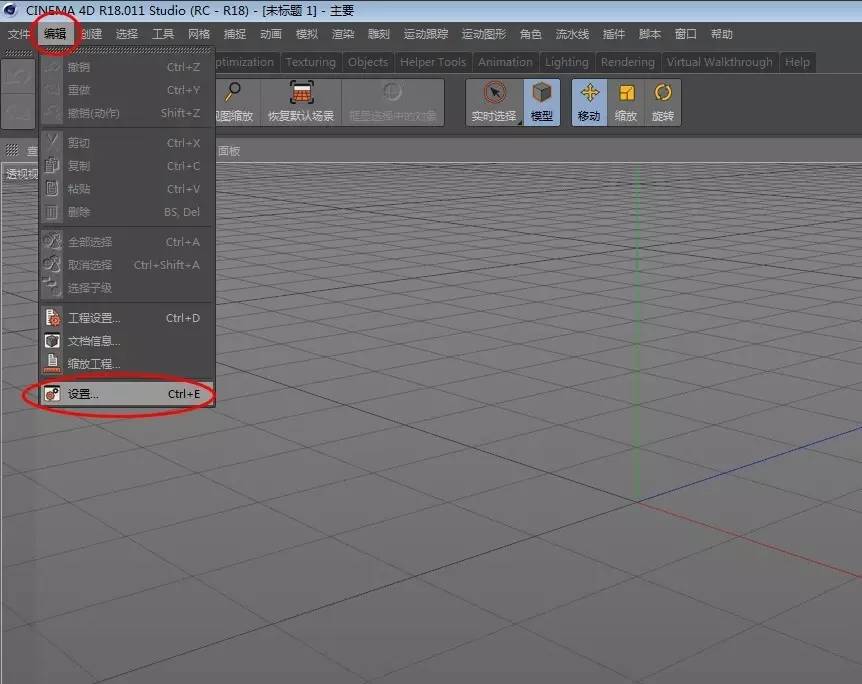Screen dimensions: 862x684
Task: Open the 运动跟踪 menu
Action: point(426,34)
